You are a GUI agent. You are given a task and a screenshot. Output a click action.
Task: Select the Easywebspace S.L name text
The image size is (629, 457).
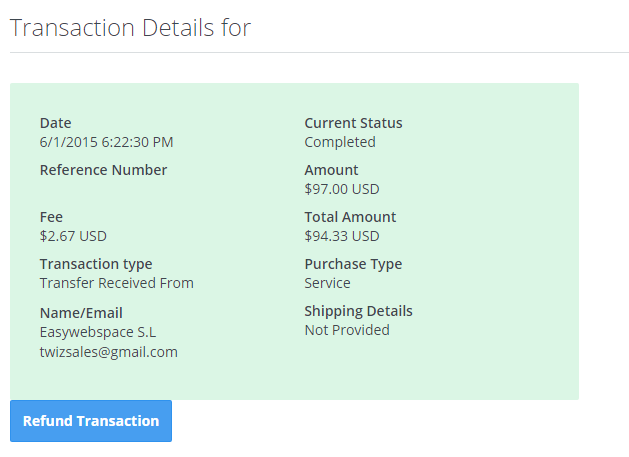[98, 331]
